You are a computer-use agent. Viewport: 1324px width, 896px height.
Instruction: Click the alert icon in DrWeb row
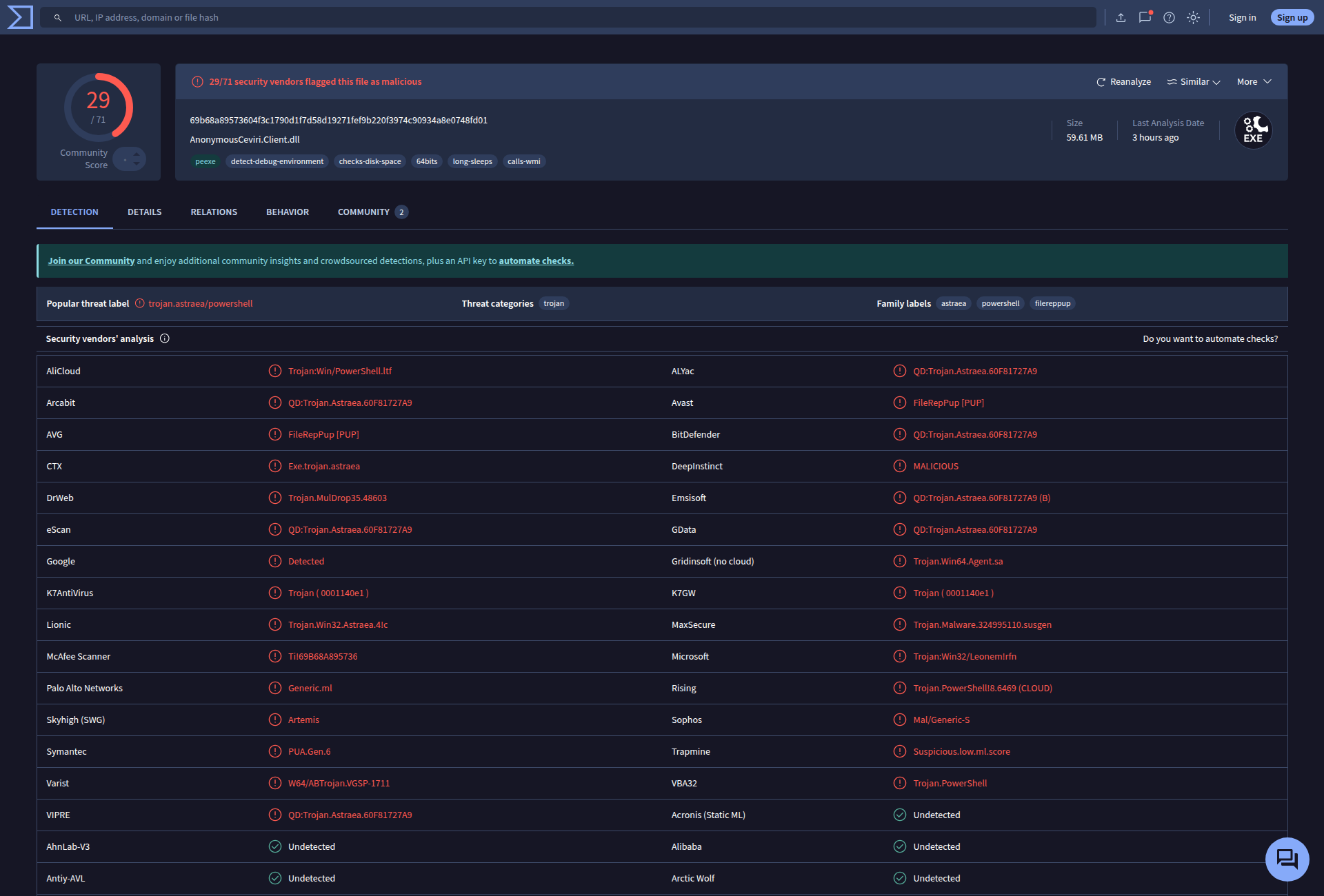pos(275,498)
